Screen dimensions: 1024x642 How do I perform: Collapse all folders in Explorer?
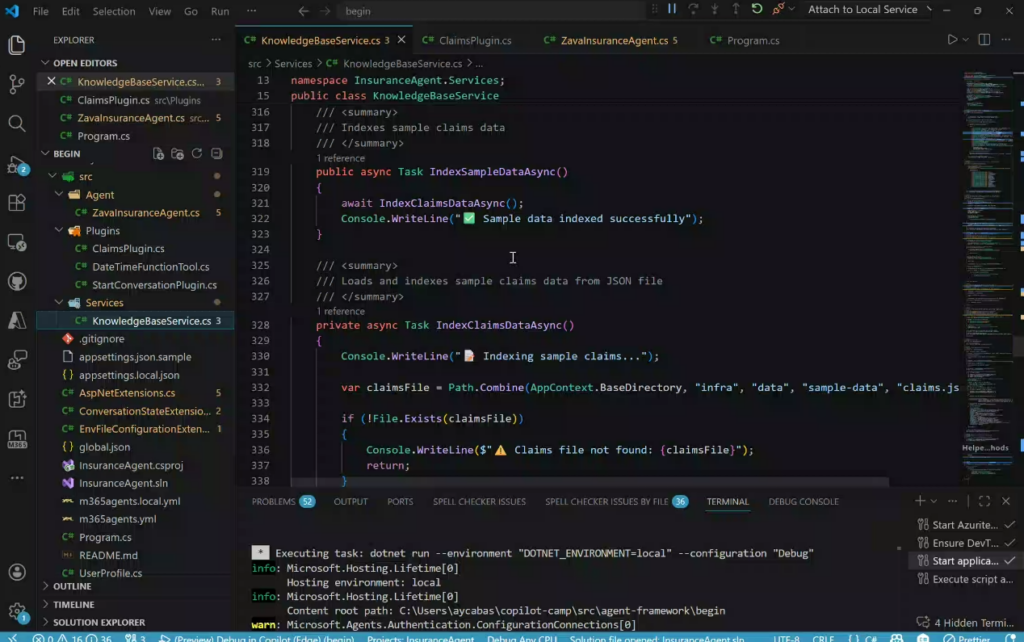216,154
